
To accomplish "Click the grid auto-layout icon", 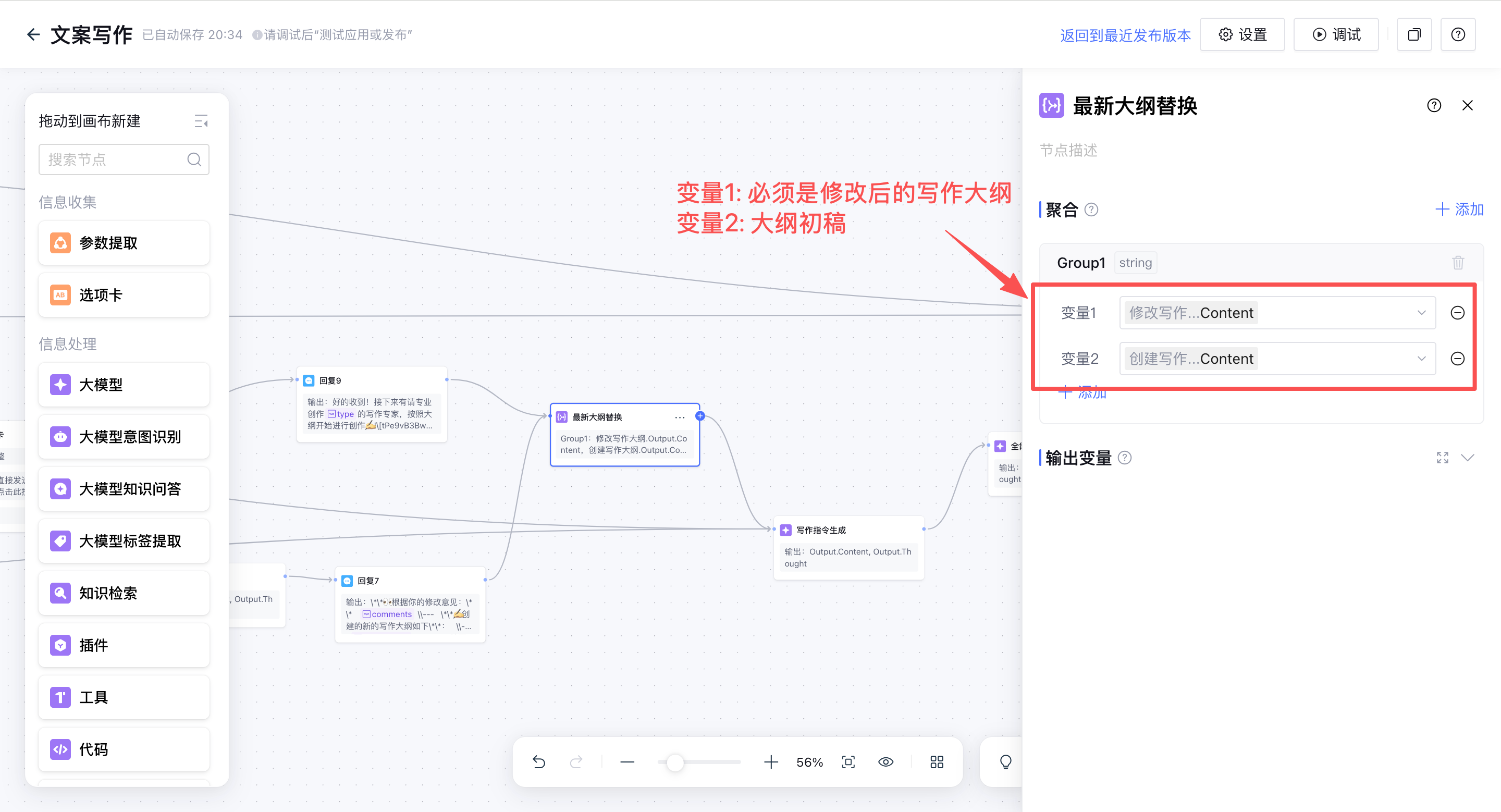I will [937, 762].
